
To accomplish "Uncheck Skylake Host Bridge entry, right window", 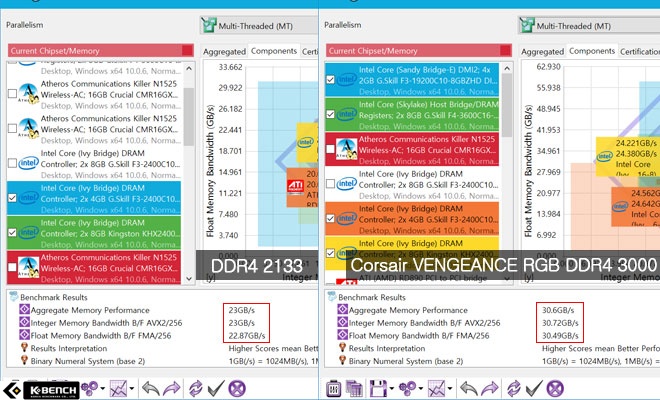I will (x=330, y=114).
